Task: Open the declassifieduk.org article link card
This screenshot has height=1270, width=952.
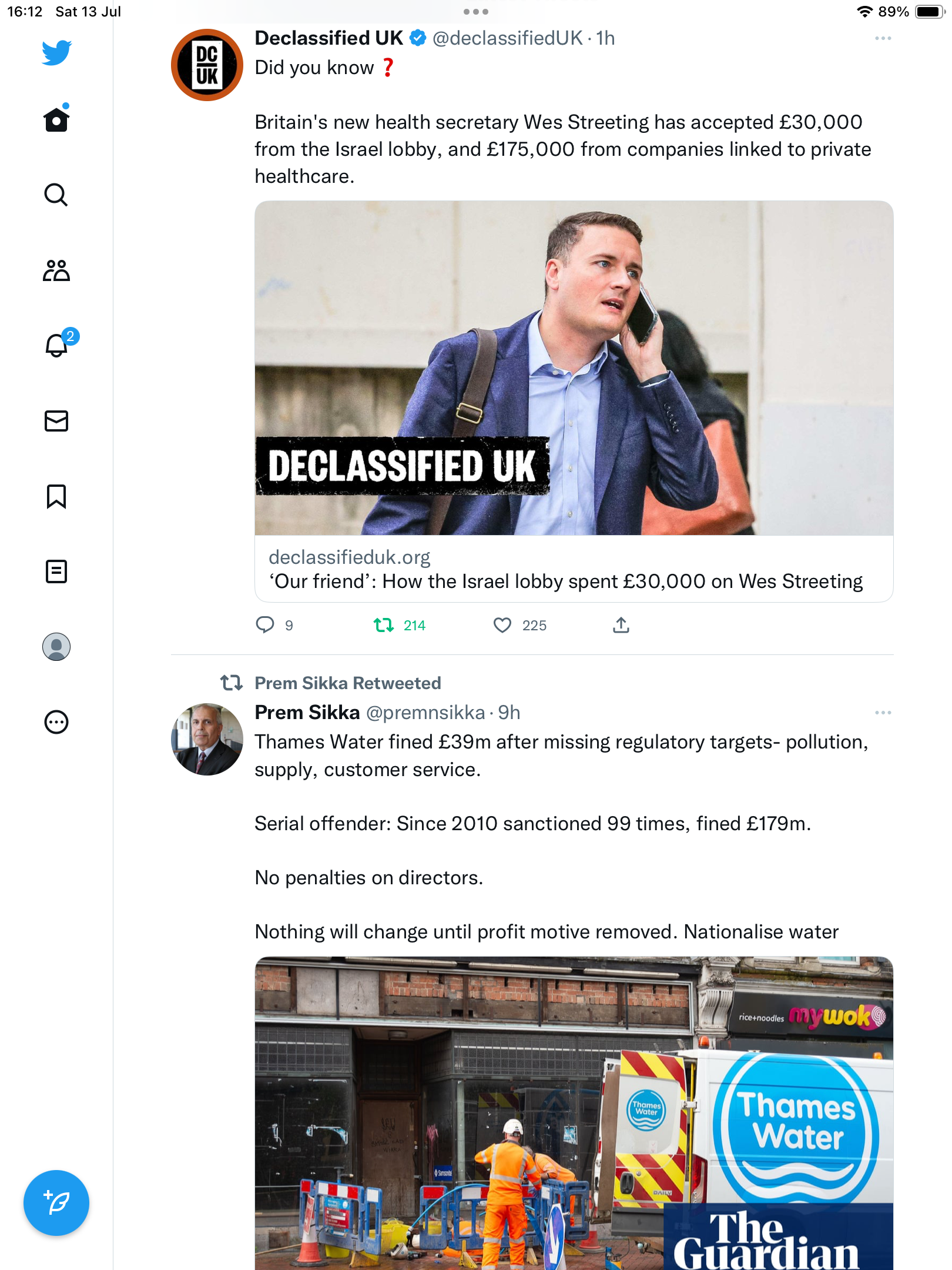Action: coord(574,569)
